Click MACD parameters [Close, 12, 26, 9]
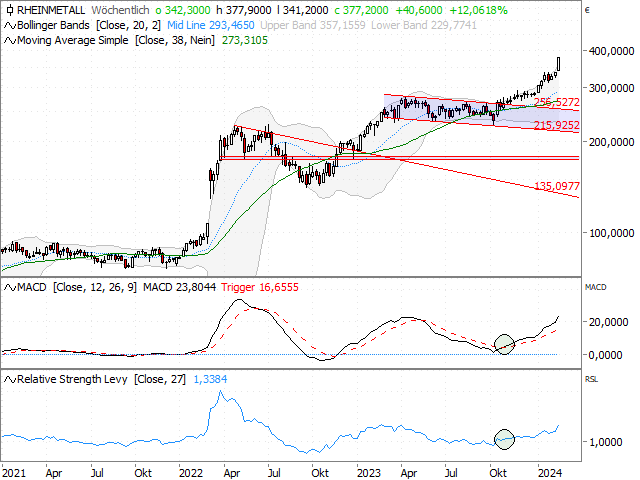This screenshot has width=640, height=480. [95, 287]
